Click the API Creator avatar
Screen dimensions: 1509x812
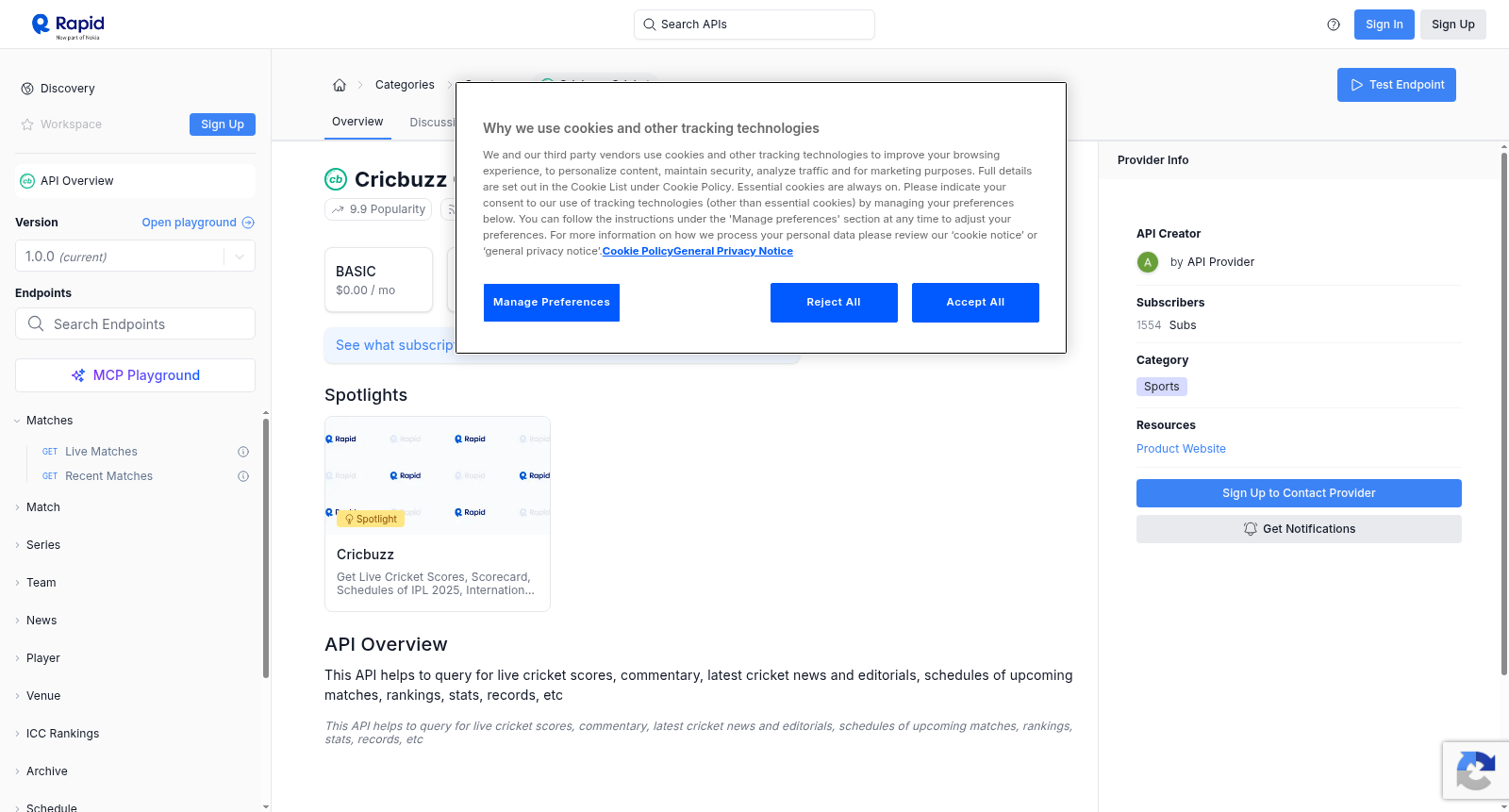[1148, 262]
